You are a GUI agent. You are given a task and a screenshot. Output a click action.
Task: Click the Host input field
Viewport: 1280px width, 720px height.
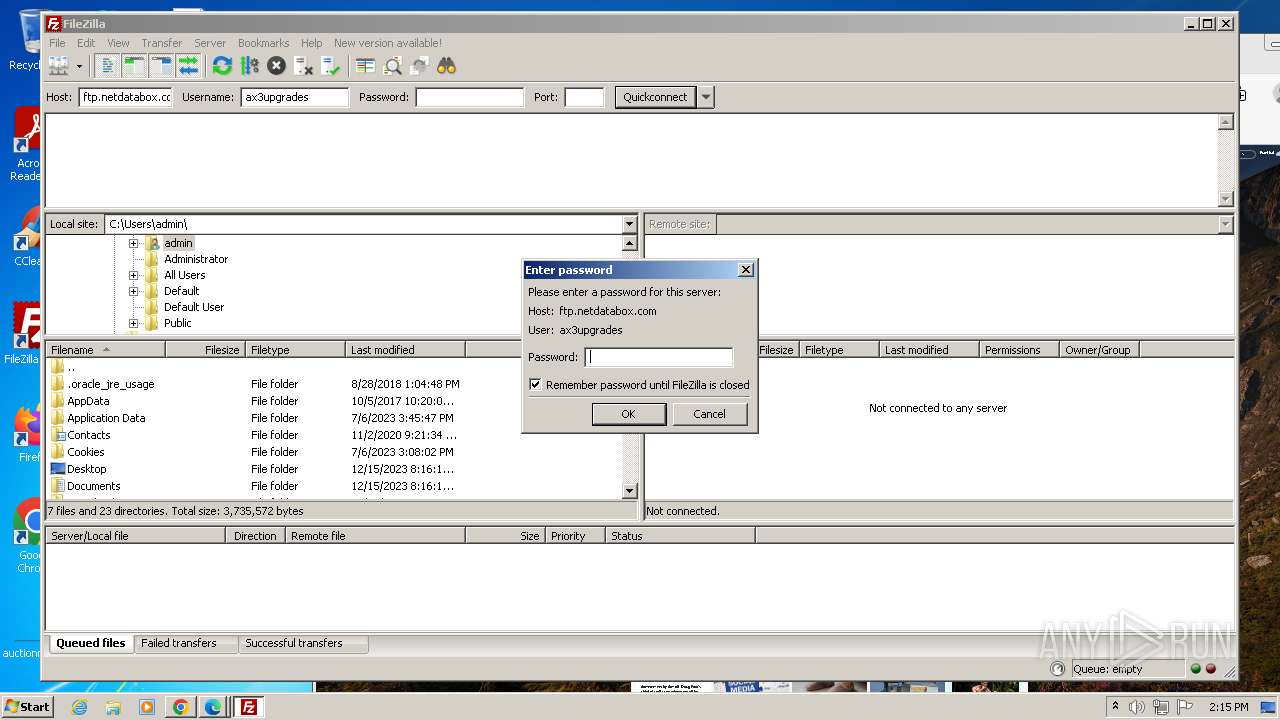tap(125, 97)
